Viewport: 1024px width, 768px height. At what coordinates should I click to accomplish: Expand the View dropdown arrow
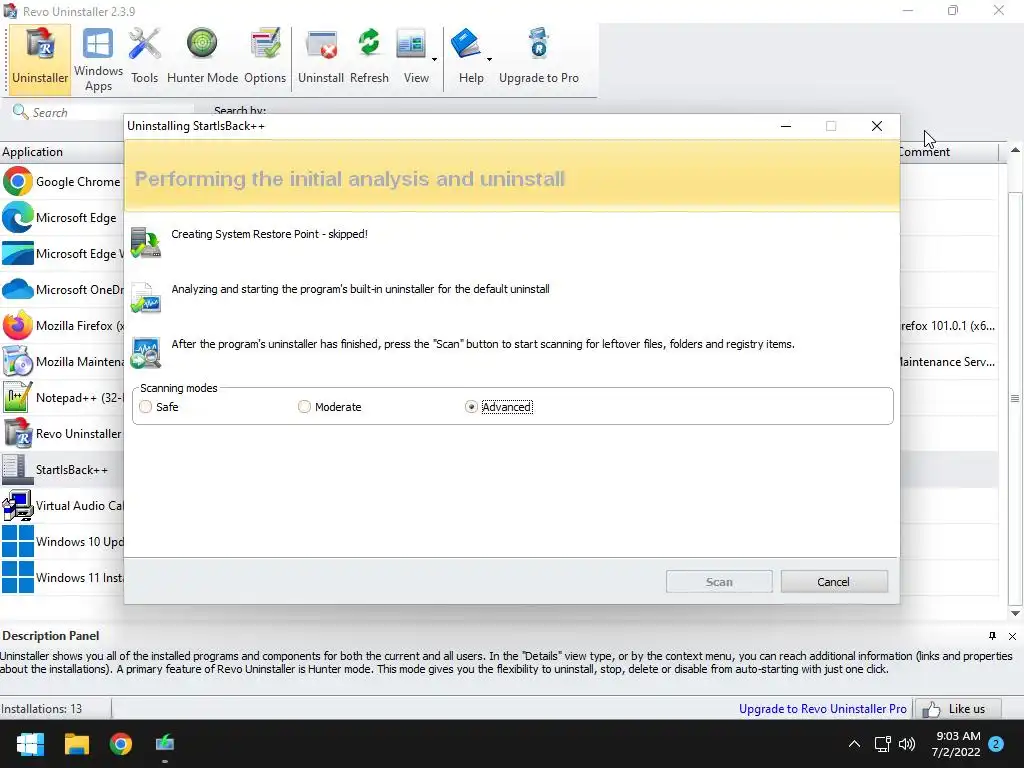[434, 59]
